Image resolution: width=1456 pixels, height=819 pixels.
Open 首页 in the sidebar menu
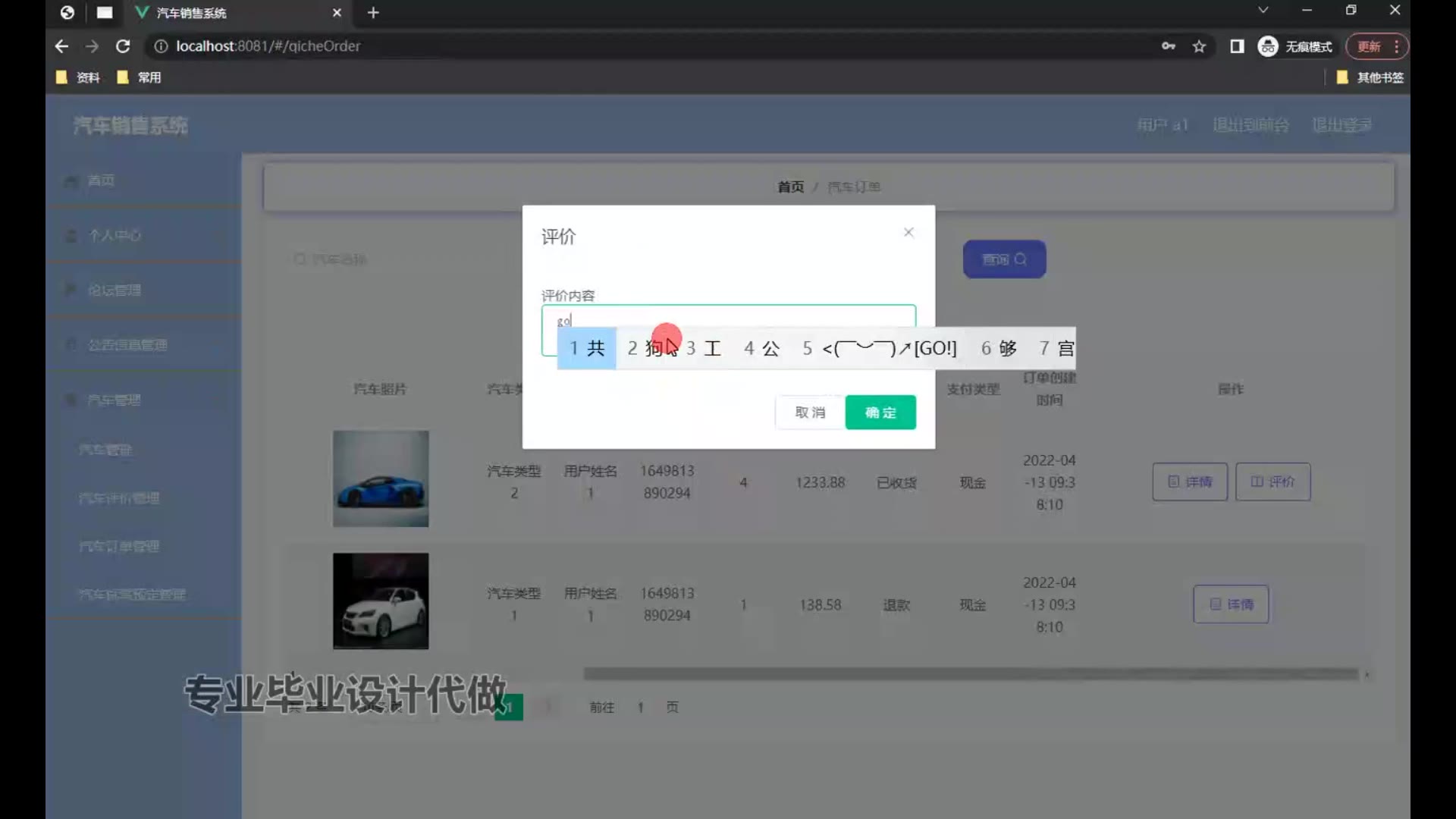coord(143,180)
